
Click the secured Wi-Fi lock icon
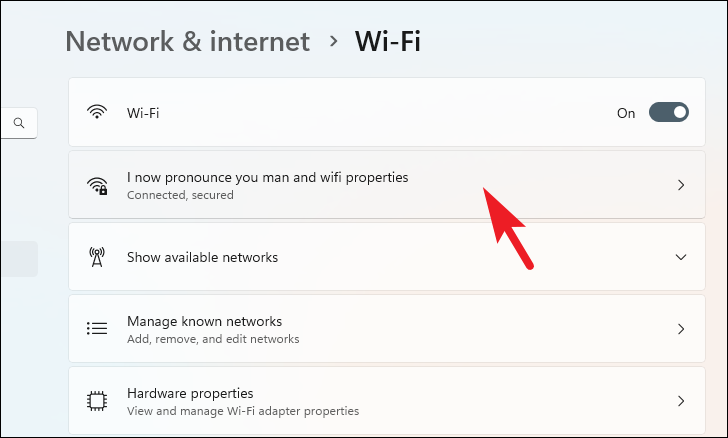(x=97, y=186)
